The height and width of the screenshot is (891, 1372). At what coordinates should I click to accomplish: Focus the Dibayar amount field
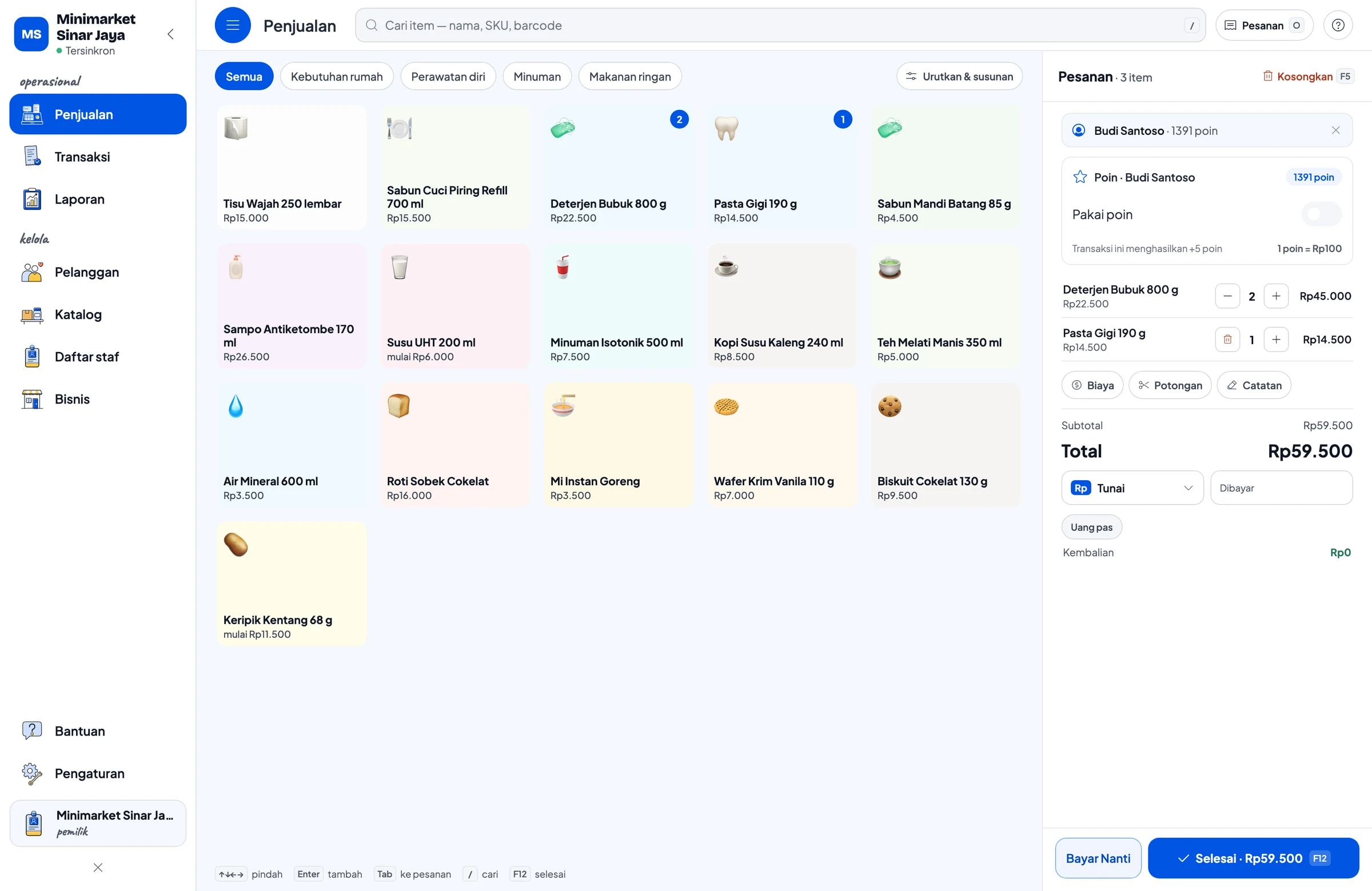pos(1281,488)
